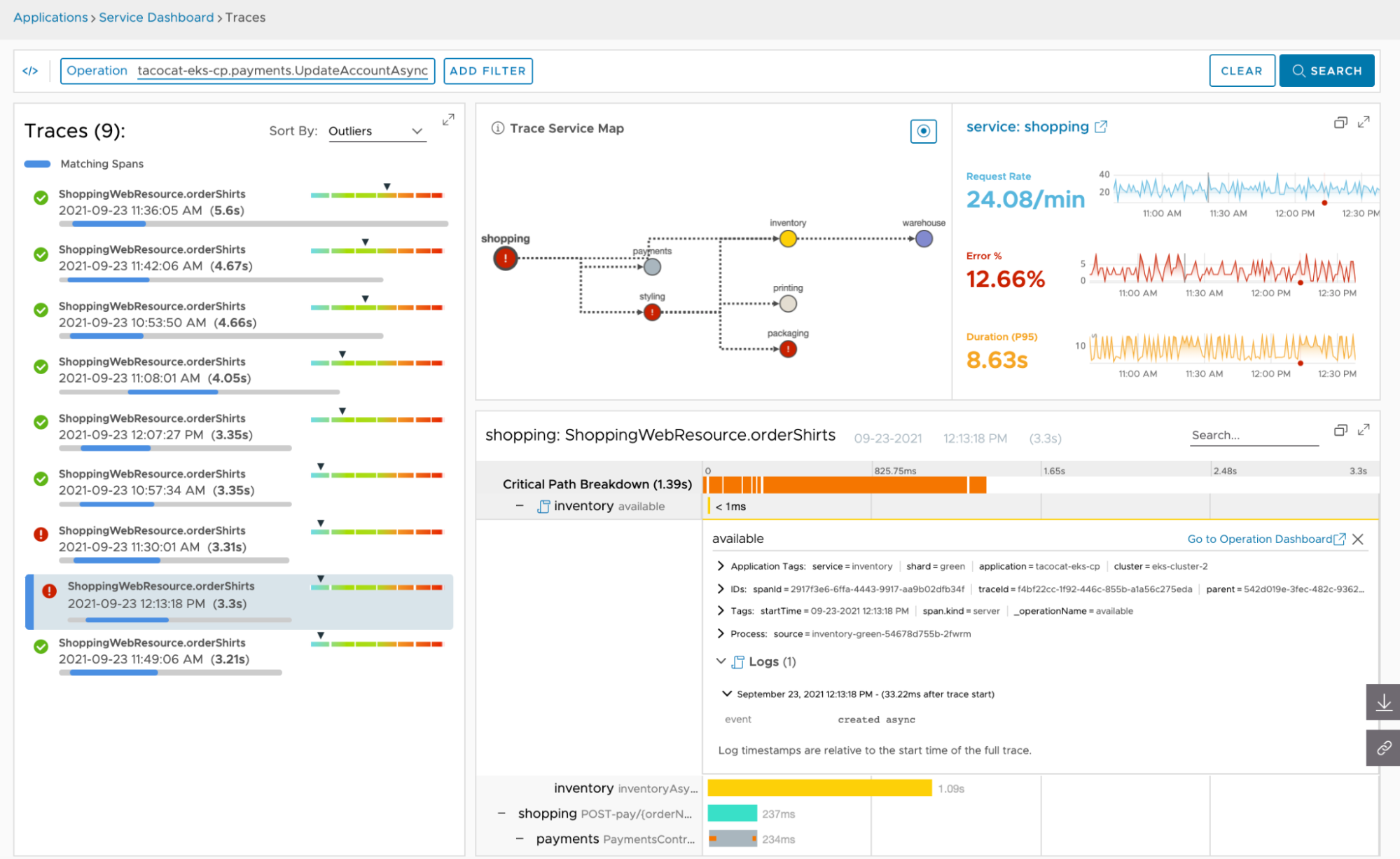Screen dimensions: 1400x859
Task: Click ADD FILTER button in search bar
Action: point(486,70)
